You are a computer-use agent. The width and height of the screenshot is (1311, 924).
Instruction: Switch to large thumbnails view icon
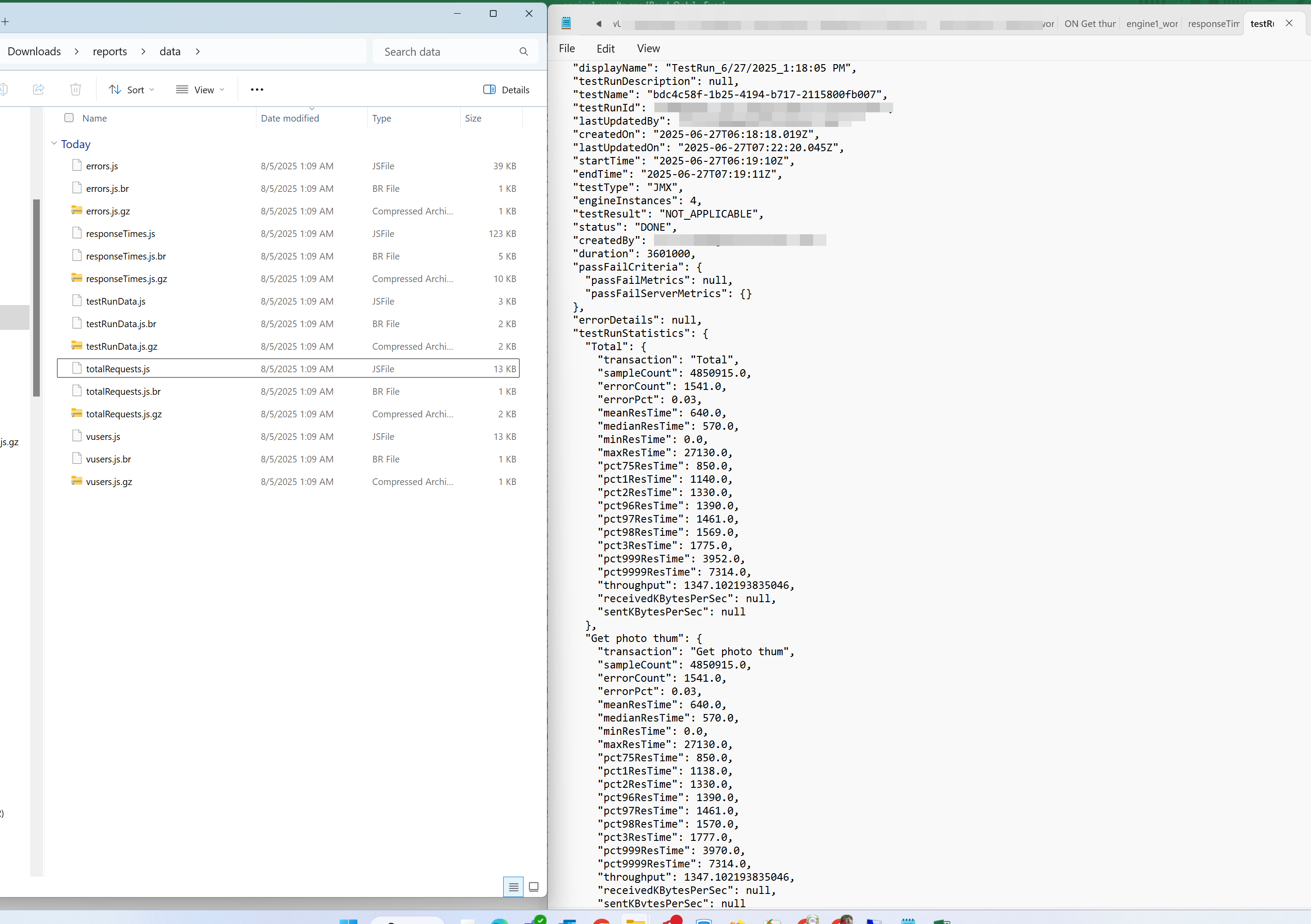(533, 887)
